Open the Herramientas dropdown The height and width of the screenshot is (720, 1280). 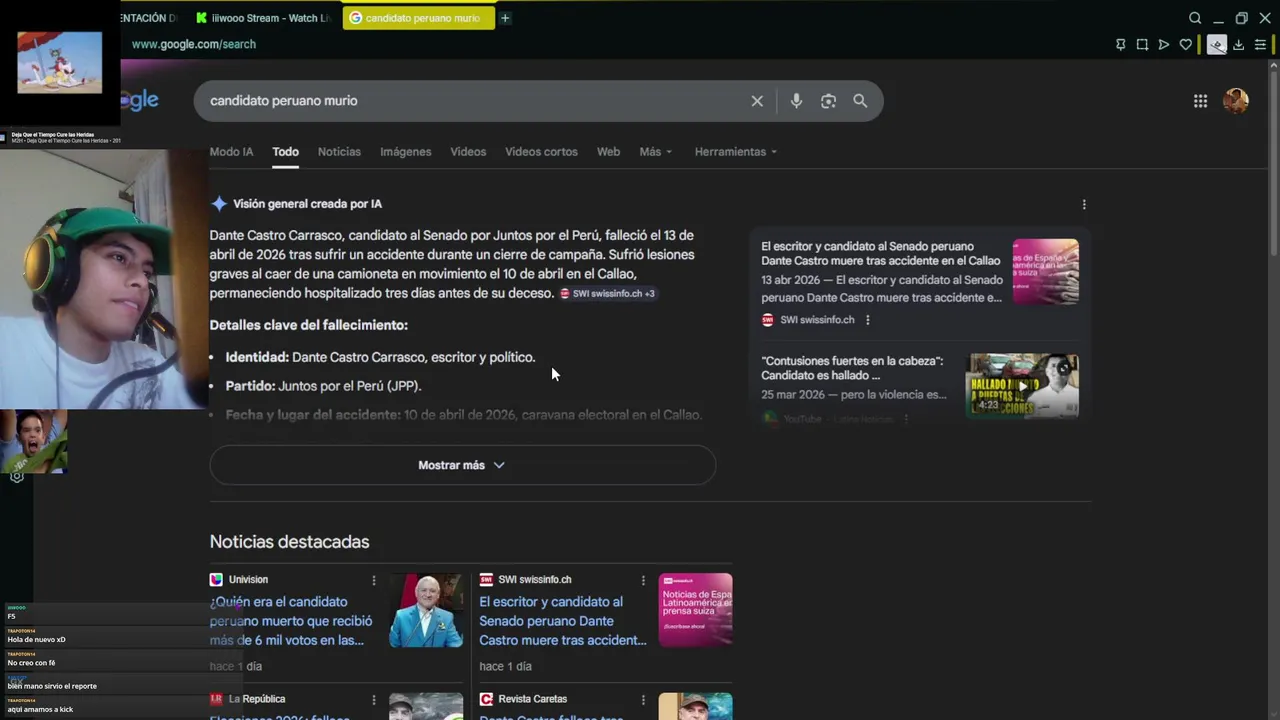(x=736, y=152)
